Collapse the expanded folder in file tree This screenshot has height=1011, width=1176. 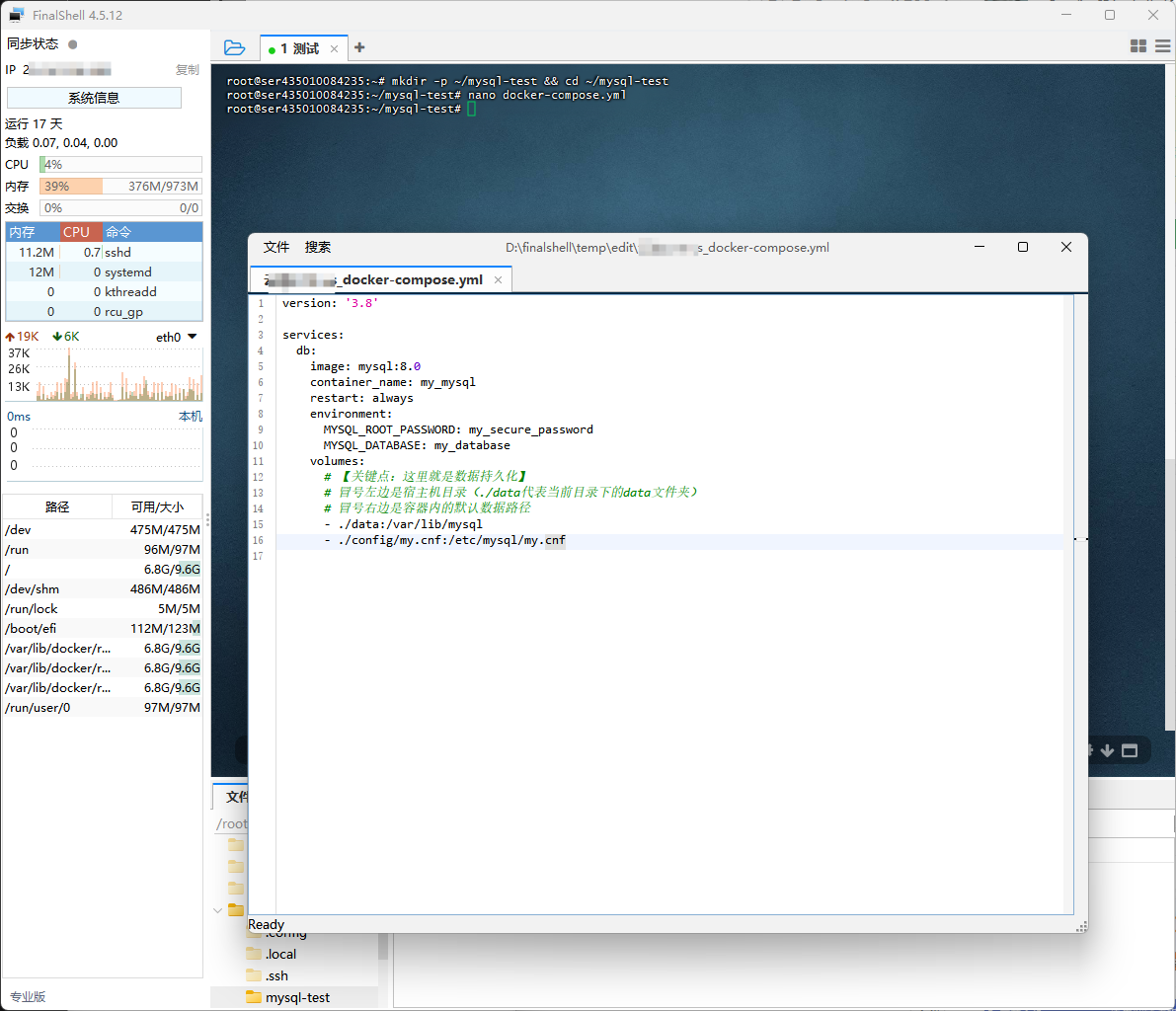(218, 910)
